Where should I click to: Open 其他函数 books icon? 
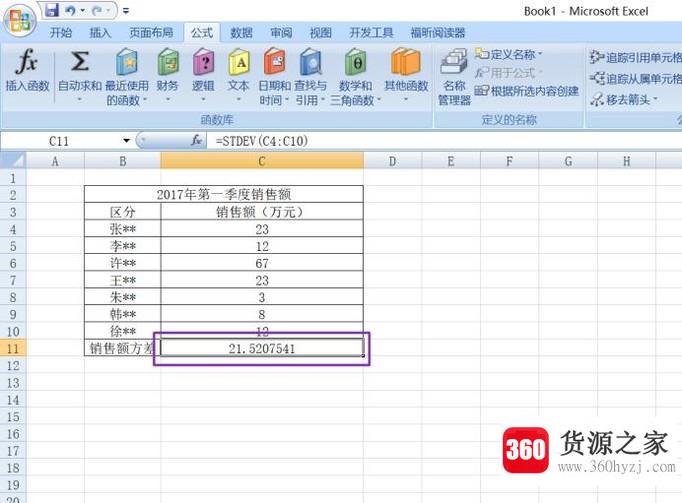click(406, 61)
